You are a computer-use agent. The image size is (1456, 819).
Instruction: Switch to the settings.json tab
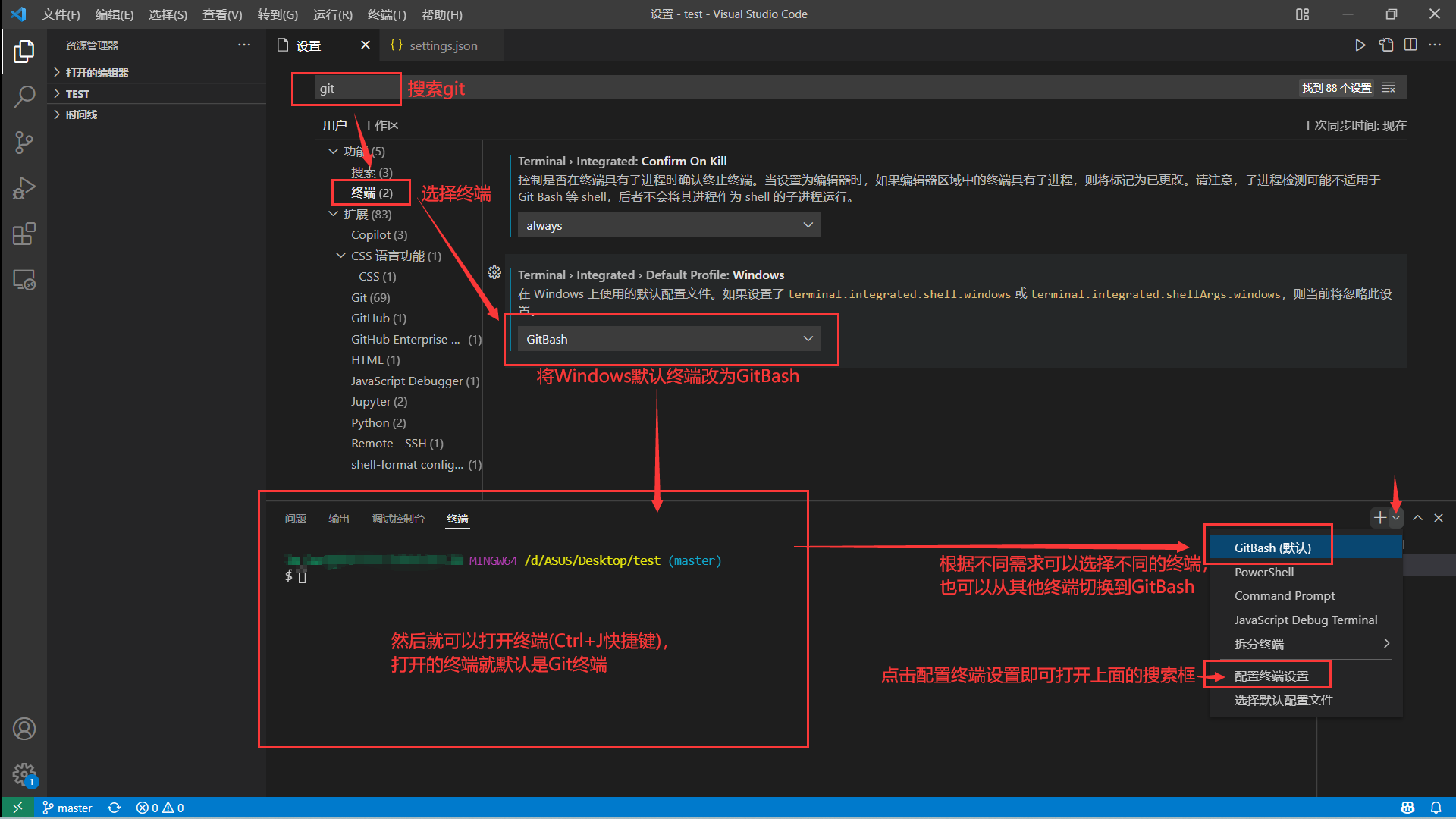(442, 45)
